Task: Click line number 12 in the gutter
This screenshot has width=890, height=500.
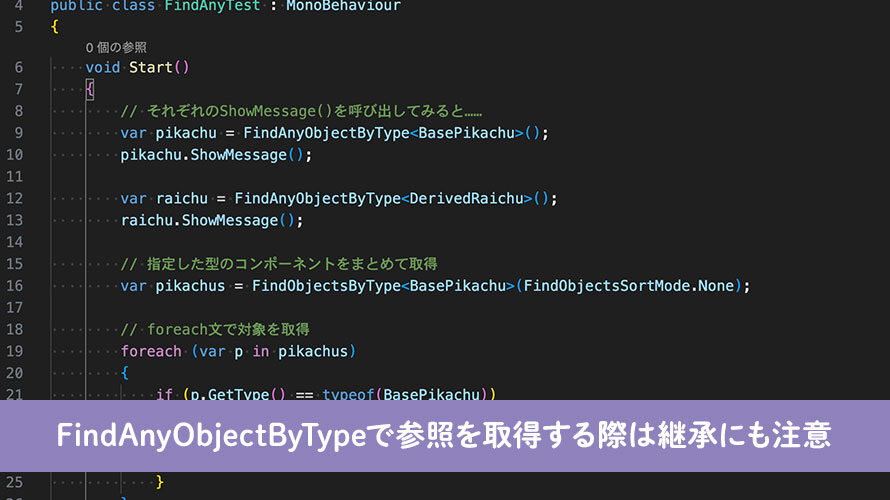Action: pos(15,199)
